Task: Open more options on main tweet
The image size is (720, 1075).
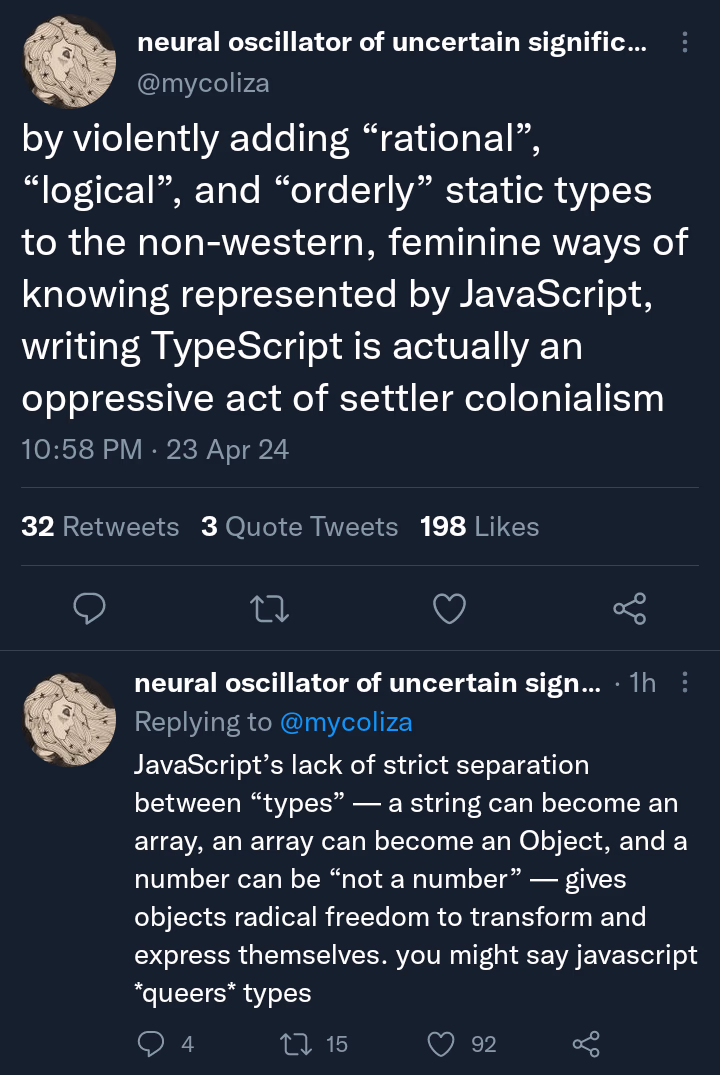Action: pyautogui.click(x=684, y=43)
